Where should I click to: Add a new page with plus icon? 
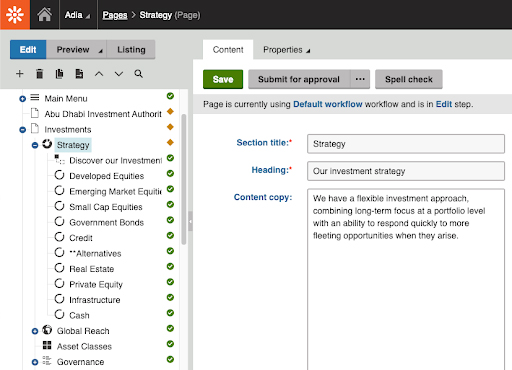(20, 74)
